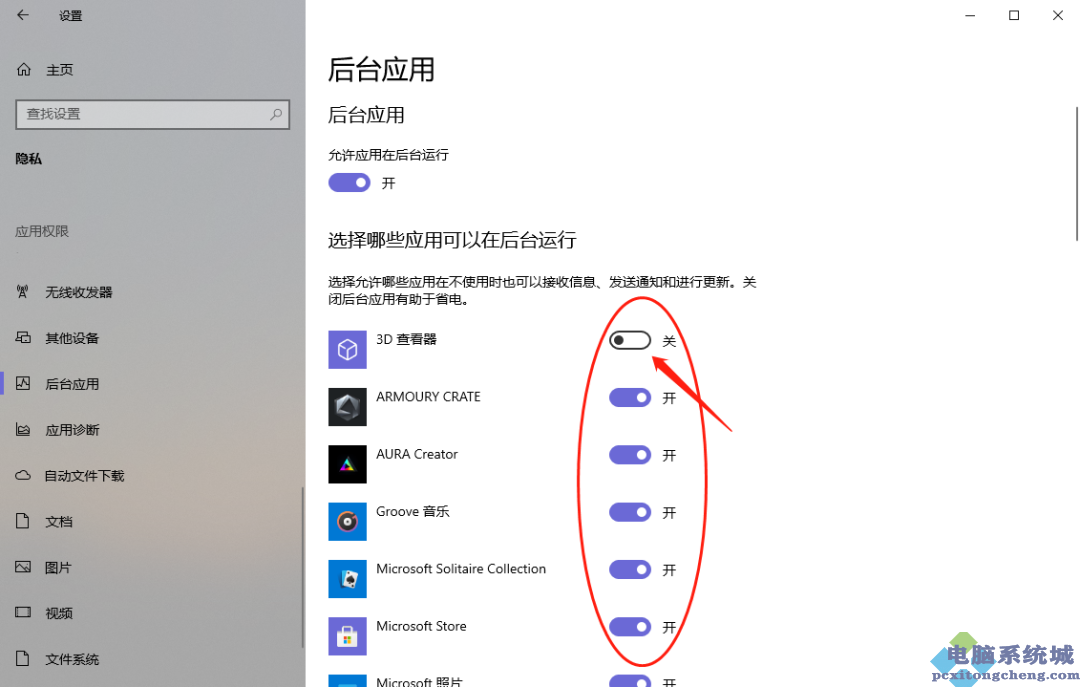The height and width of the screenshot is (687, 1080).
Task: Maximize the 设置 window
Action: (1014, 15)
